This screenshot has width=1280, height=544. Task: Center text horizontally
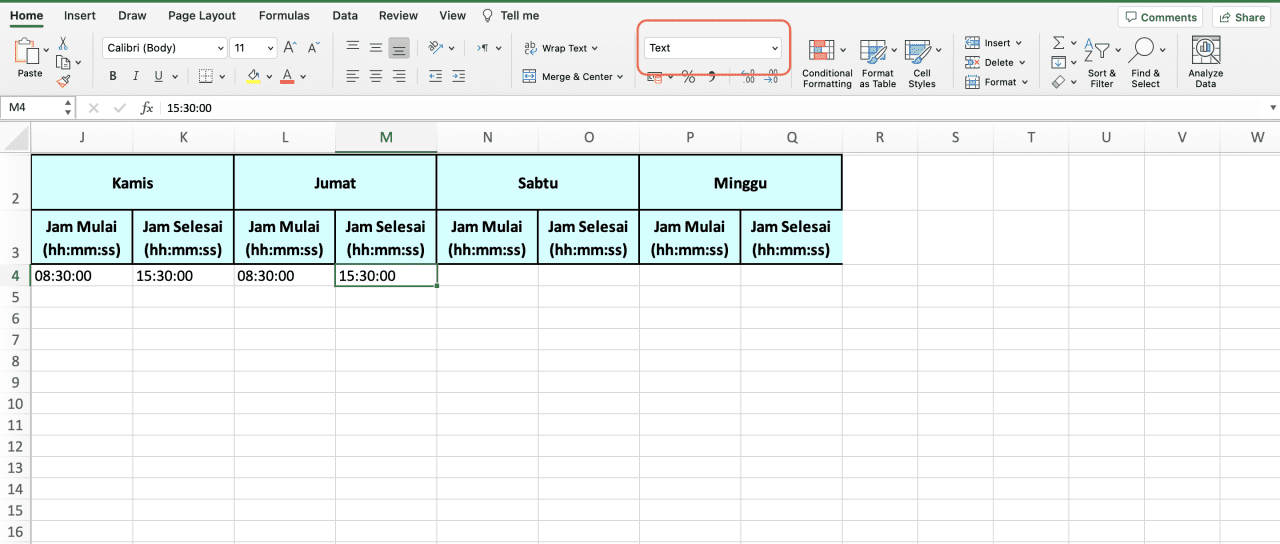pos(376,76)
